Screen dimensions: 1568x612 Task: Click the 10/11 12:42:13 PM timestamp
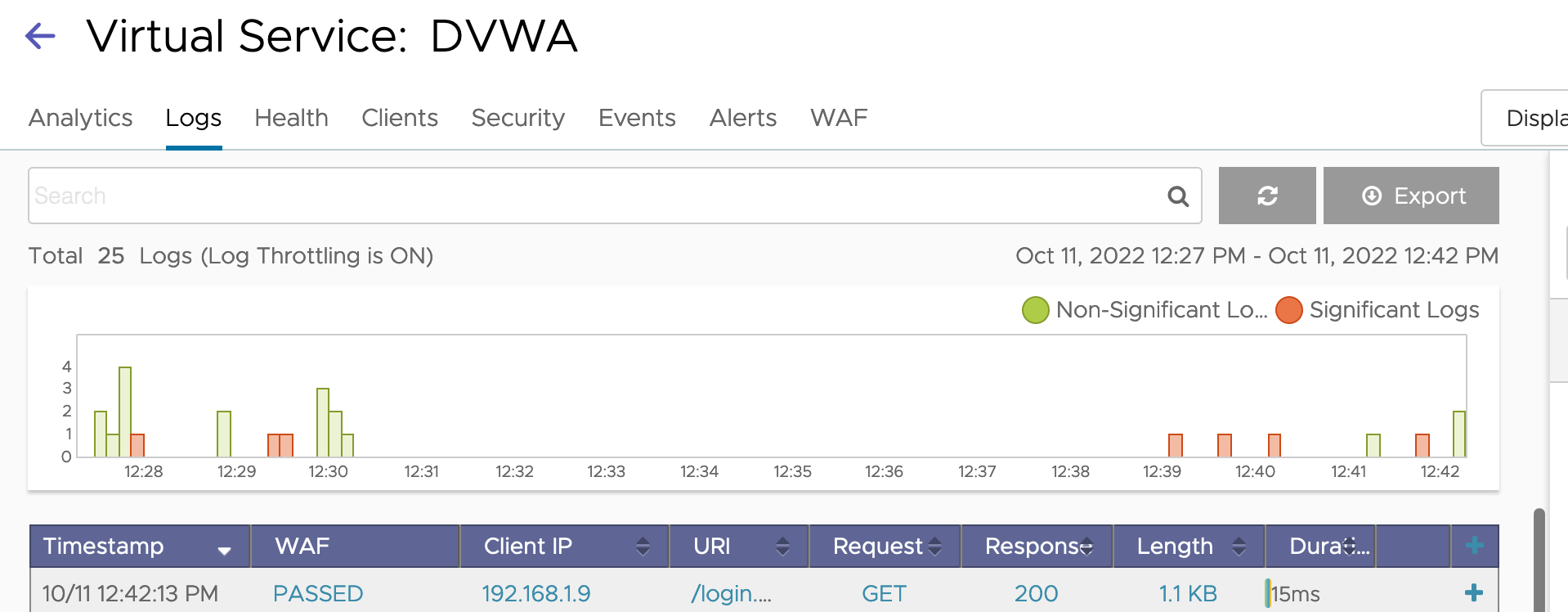pyautogui.click(x=130, y=593)
